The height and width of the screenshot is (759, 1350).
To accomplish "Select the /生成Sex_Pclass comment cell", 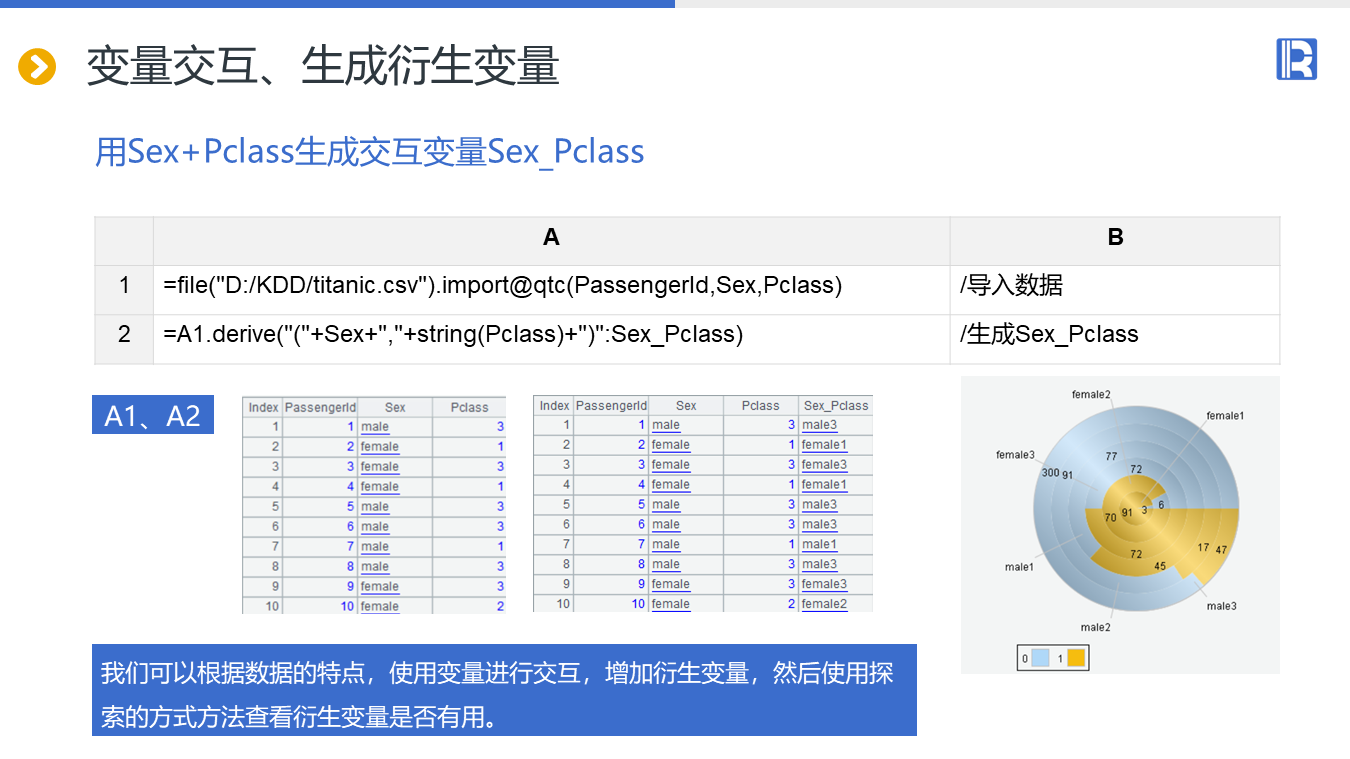I will (1114, 334).
